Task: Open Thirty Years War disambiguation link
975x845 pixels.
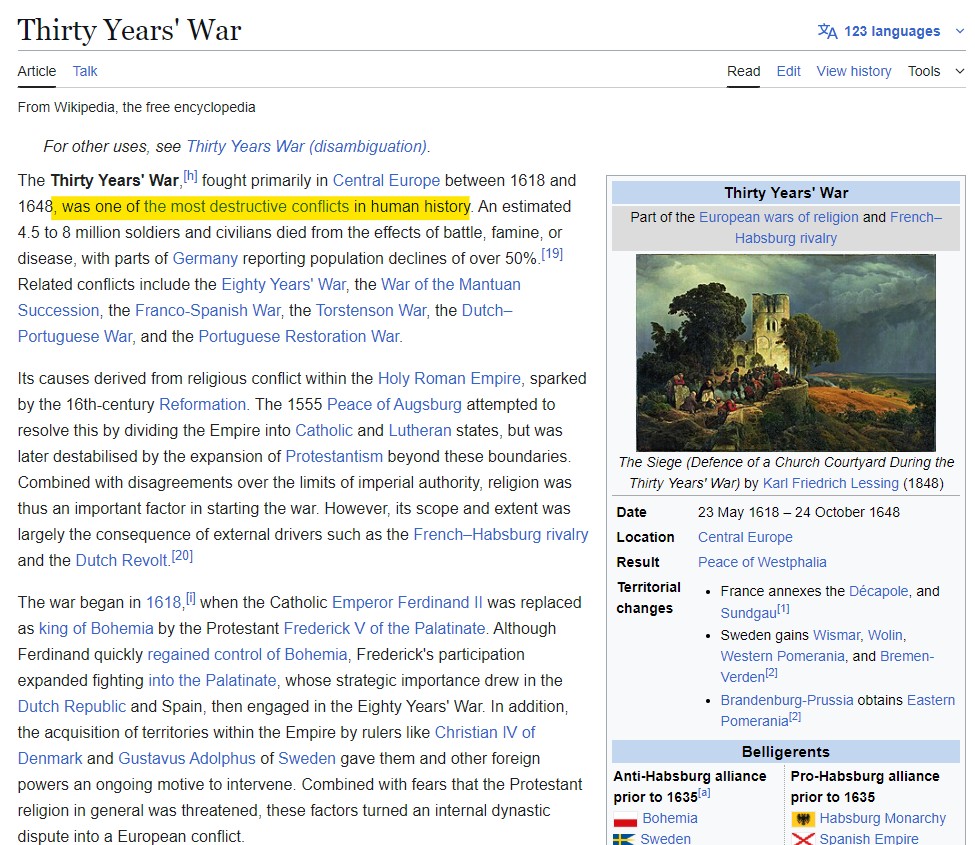Action: (307, 146)
